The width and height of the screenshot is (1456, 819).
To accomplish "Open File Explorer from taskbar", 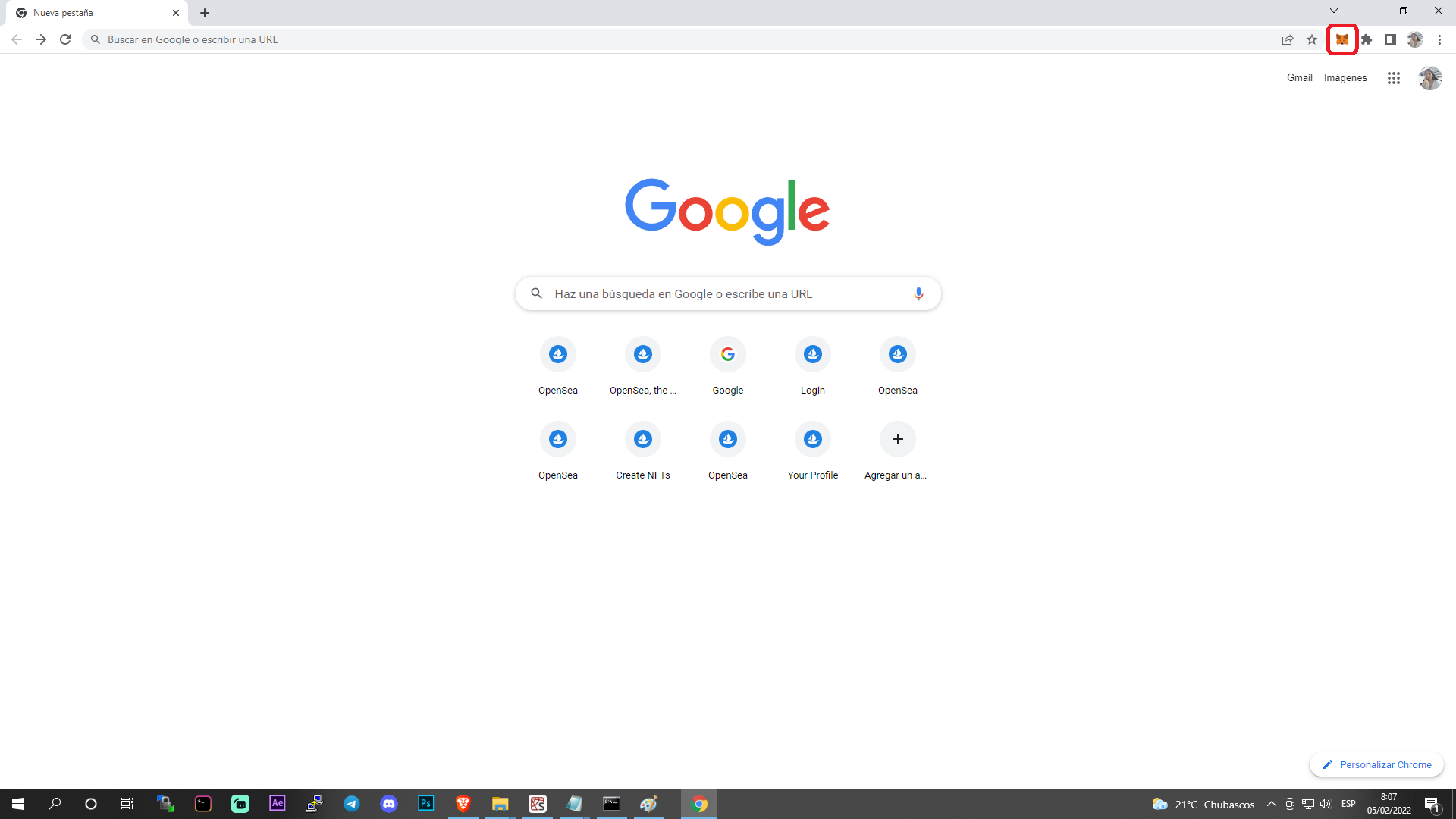I will coord(500,804).
